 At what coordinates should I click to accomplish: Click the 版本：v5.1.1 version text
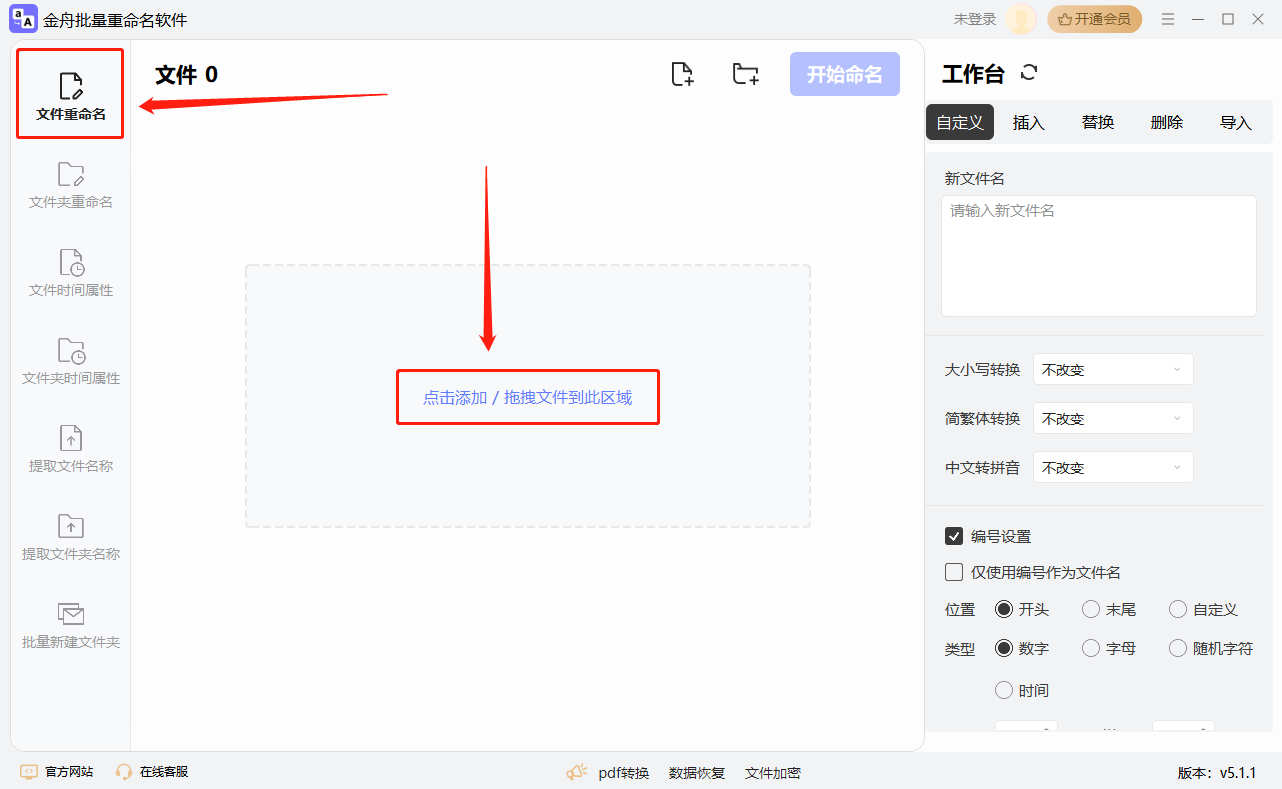click(1217, 773)
